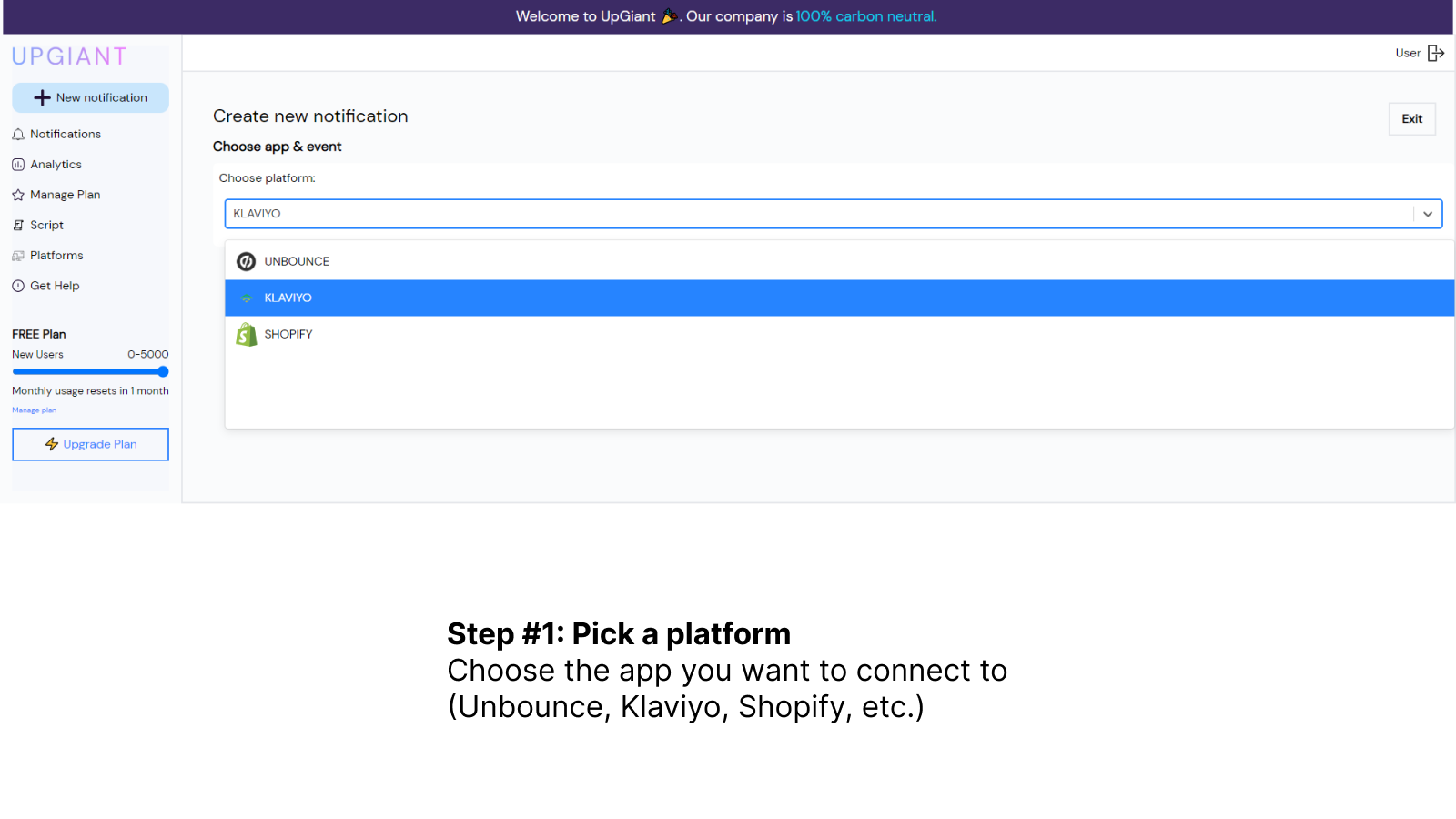Click the logout icon next to User
The width and height of the screenshot is (1456, 819).
pyautogui.click(x=1436, y=53)
